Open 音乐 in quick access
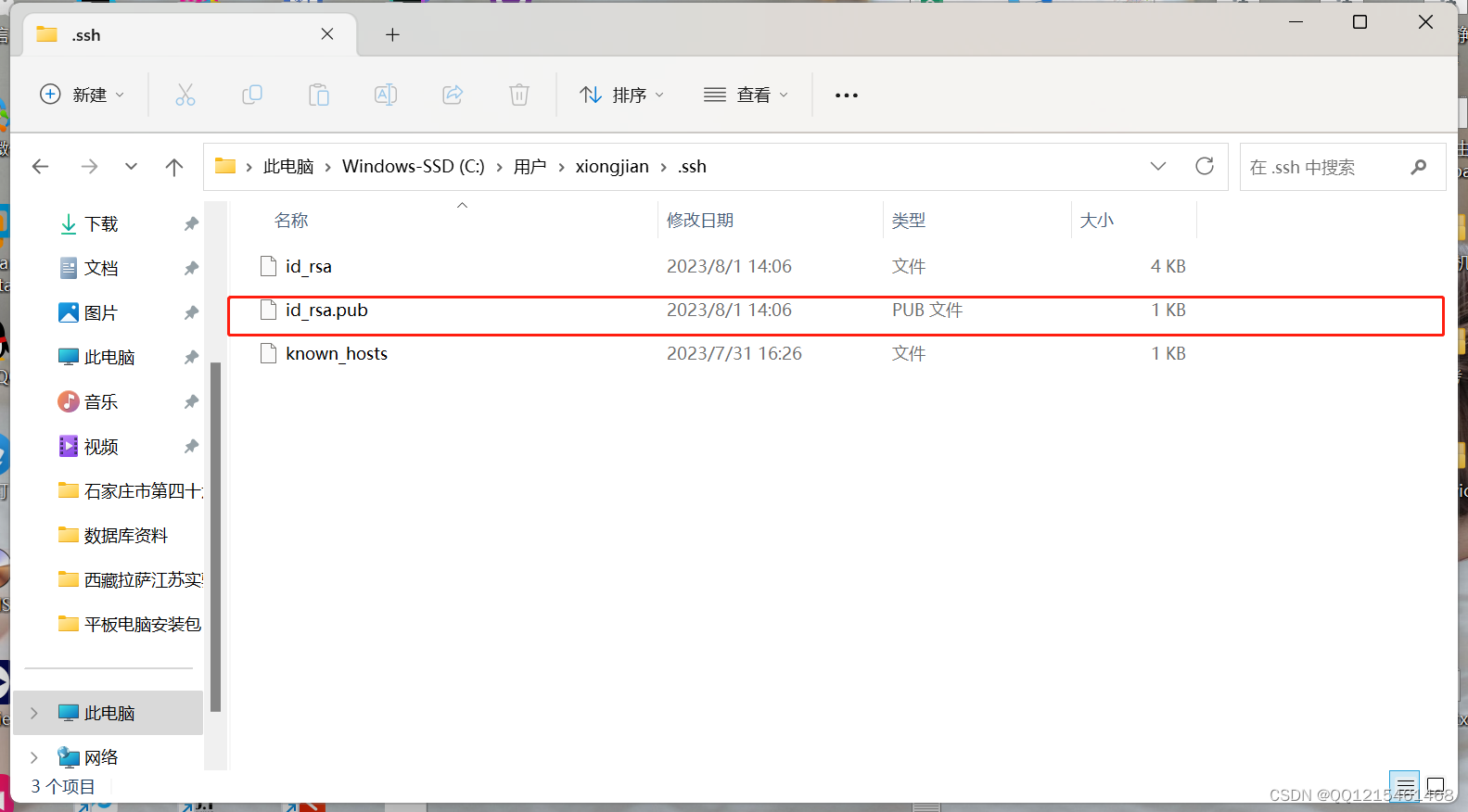The height and width of the screenshot is (812, 1468). coord(101,401)
